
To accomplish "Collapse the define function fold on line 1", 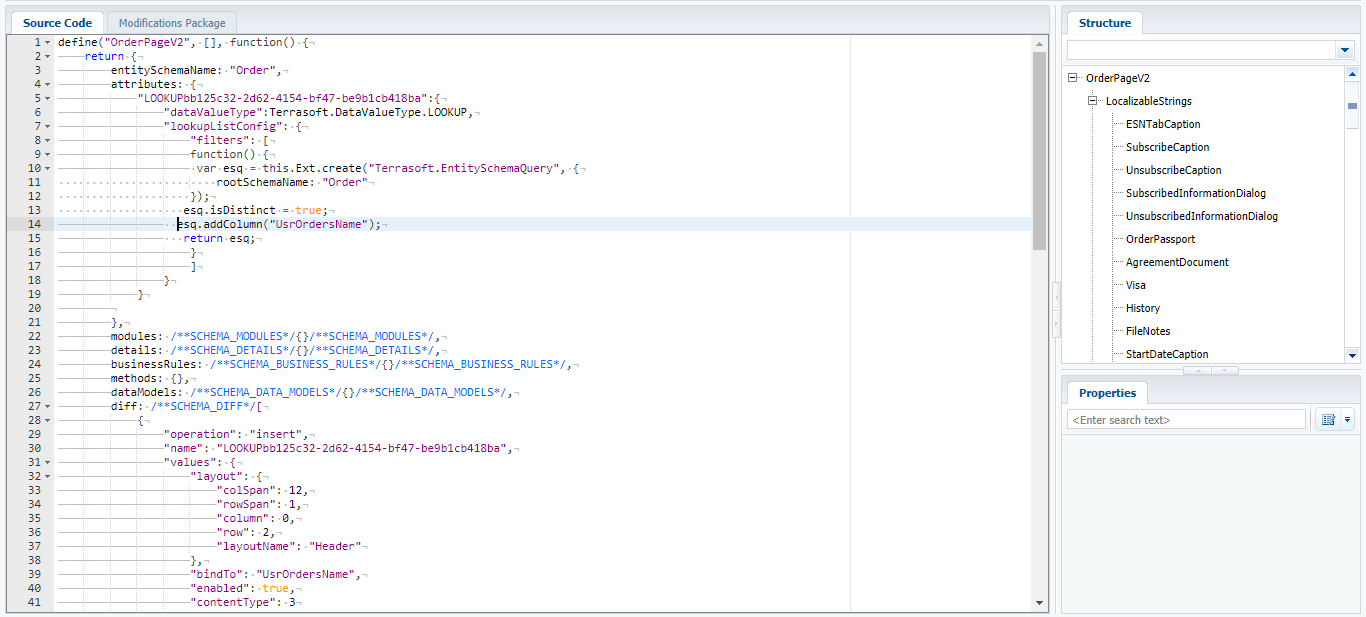I will tap(47, 42).
